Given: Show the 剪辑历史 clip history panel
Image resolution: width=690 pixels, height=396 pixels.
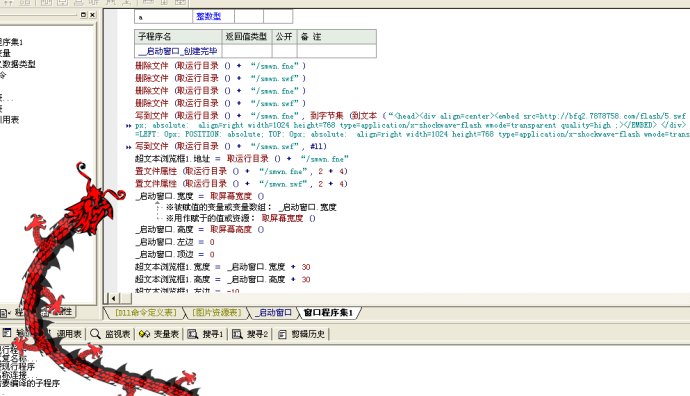Looking at the screenshot, I should click(x=302, y=334).
